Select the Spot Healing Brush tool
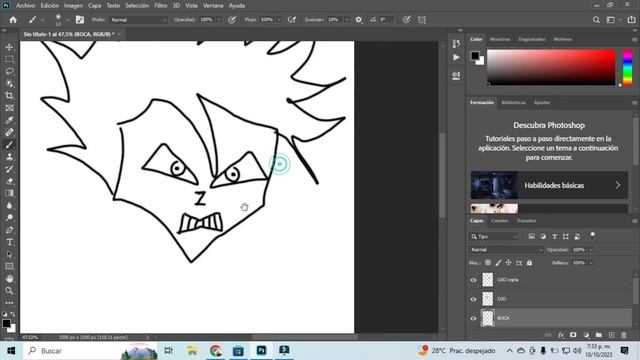Viewport: 640px width, 360px height. pos(9,132)
